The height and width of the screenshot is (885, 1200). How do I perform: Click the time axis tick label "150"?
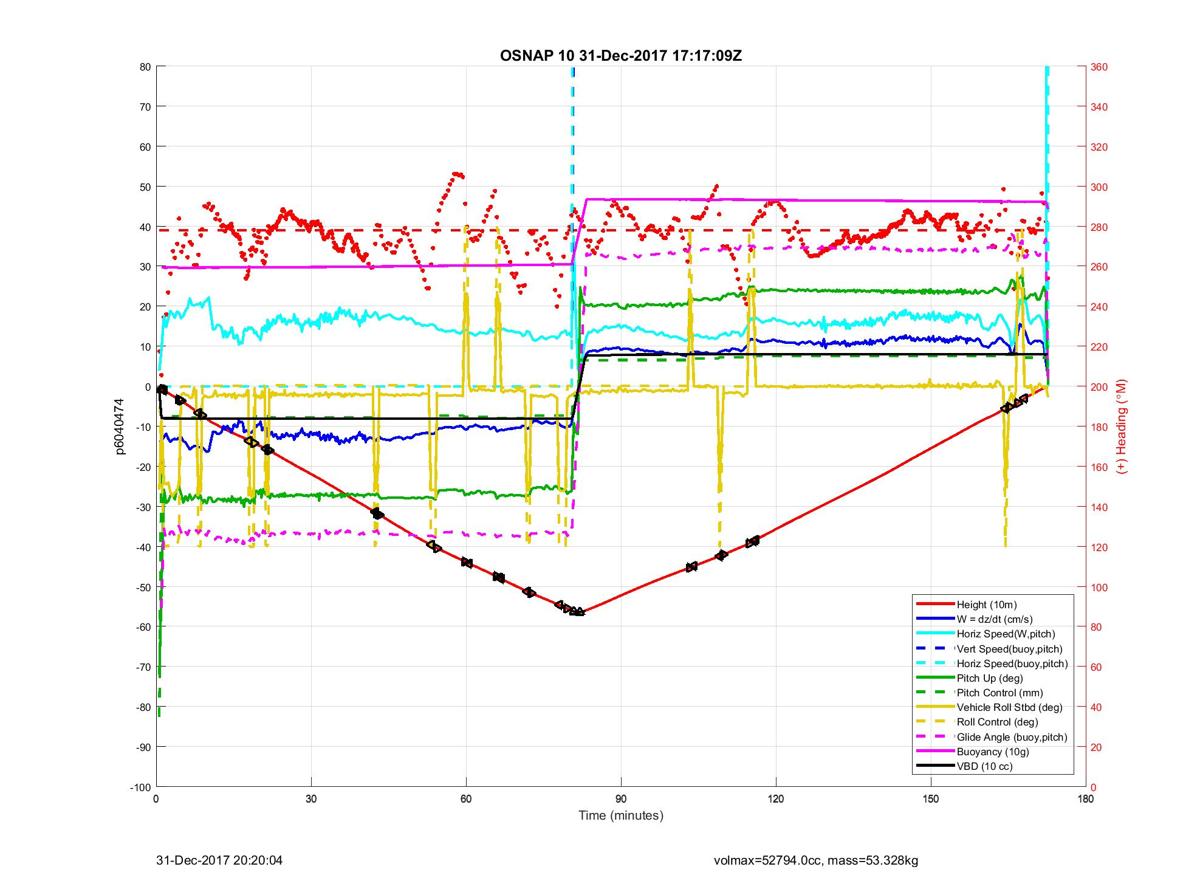931,799
